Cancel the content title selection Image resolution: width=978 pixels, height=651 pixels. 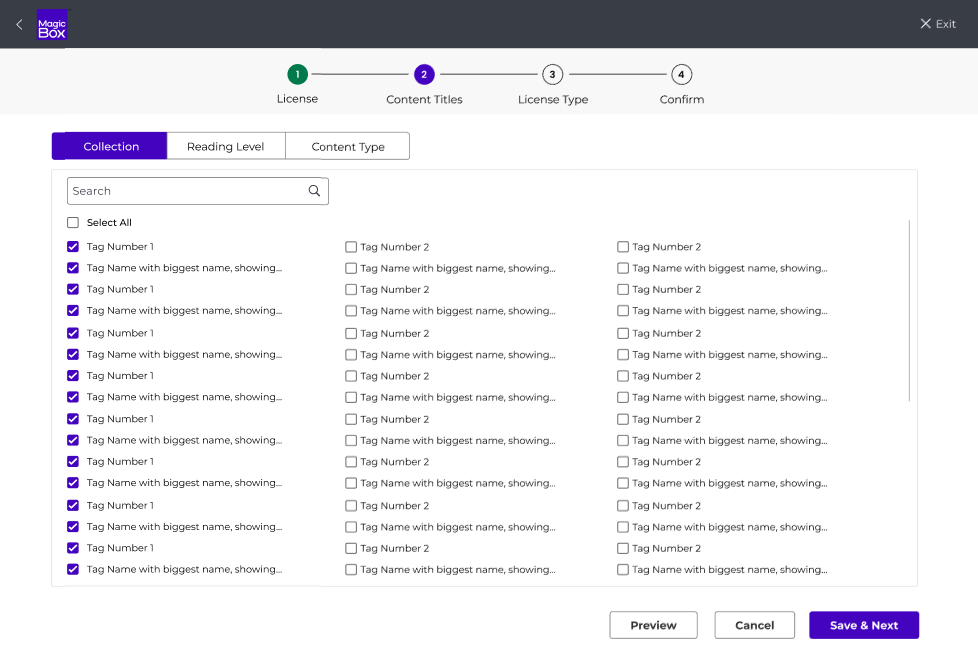(x=754, y=625)
